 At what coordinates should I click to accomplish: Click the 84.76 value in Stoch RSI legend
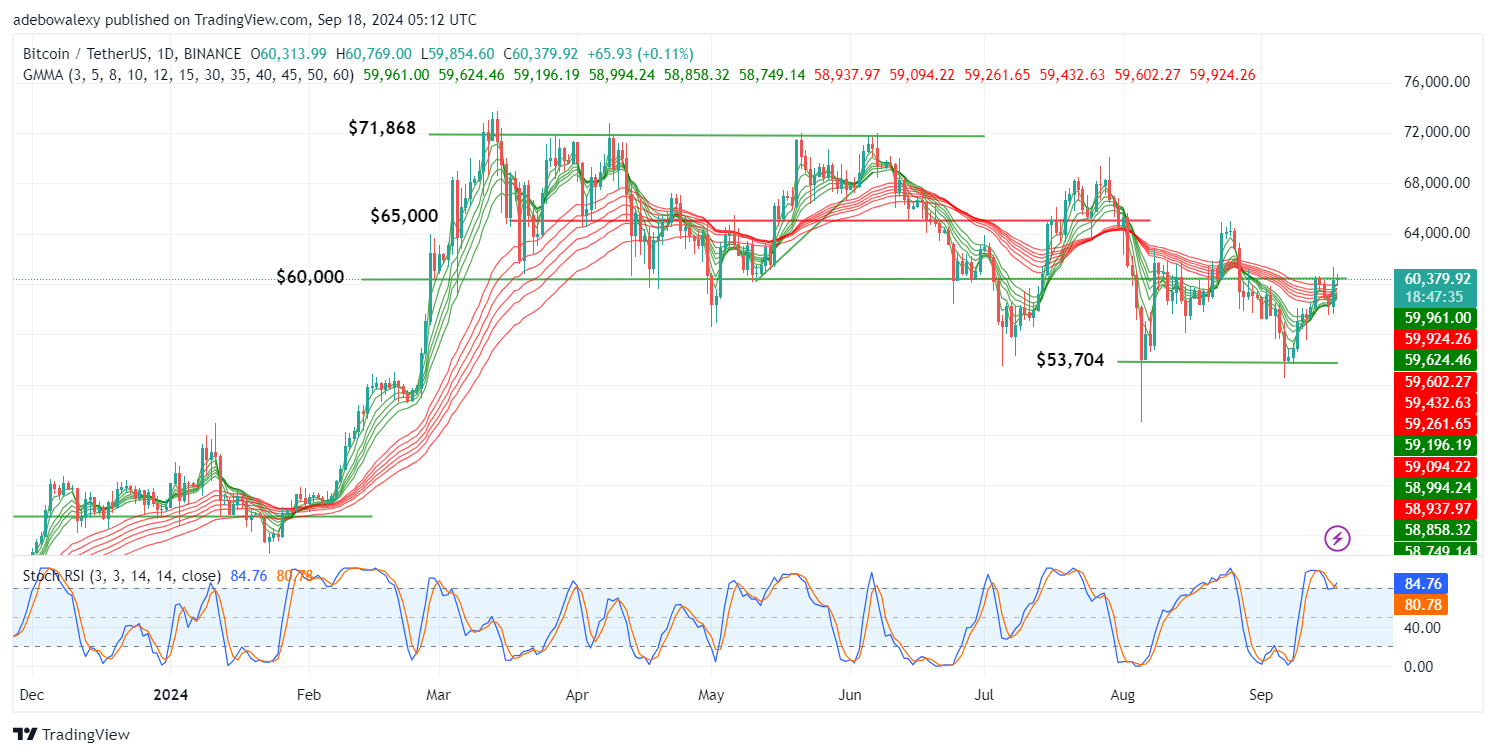tap(247, 575)
